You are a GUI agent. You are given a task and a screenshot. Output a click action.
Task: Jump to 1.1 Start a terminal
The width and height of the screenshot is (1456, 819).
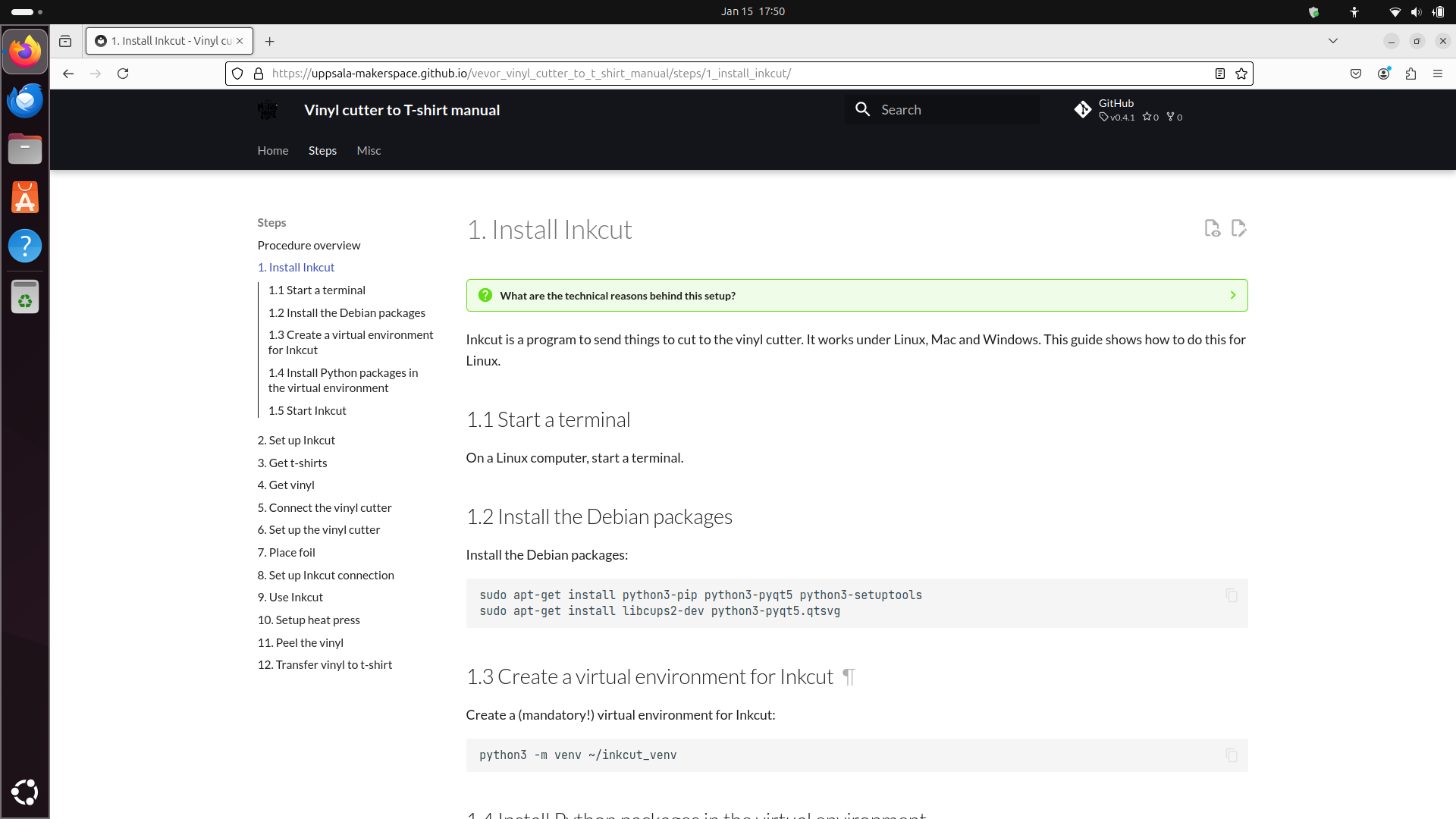(316, 290)
